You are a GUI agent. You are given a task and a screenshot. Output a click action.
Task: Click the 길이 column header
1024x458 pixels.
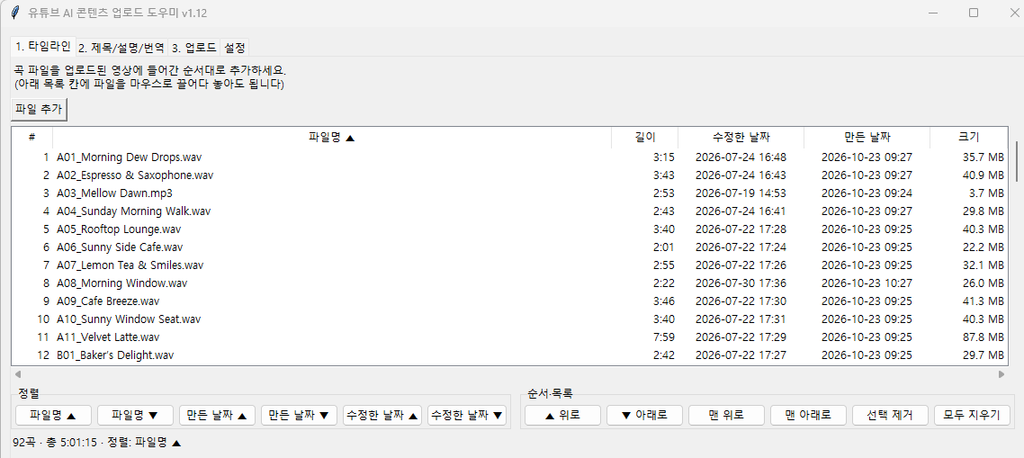645,137
